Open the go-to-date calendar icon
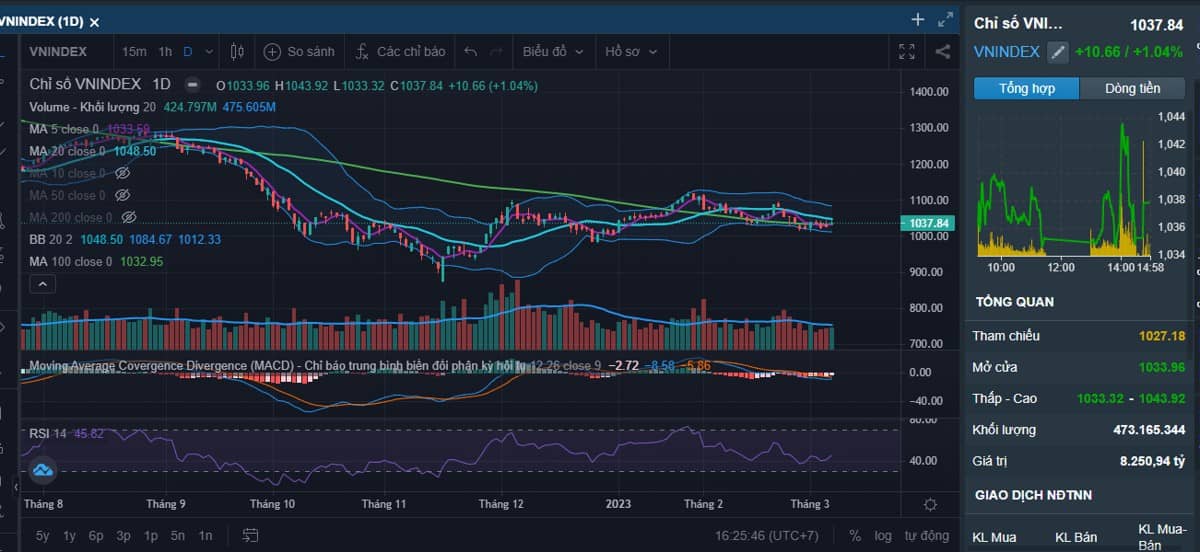The width and height of the screenshot is (1200, 552). (x=250, y=535)
